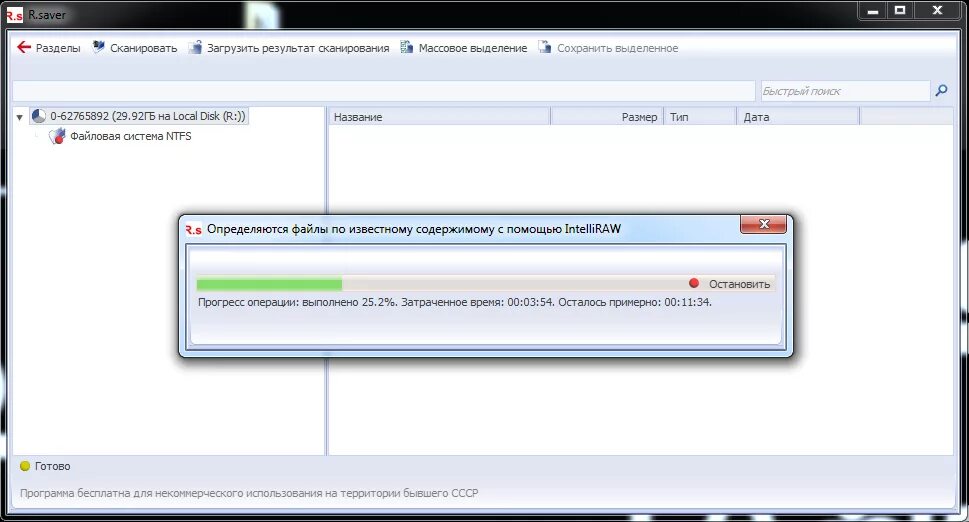Viewport: 969px width, 522px height.
Task: Open the Разделы toolbar label
Action: (58, 48)
